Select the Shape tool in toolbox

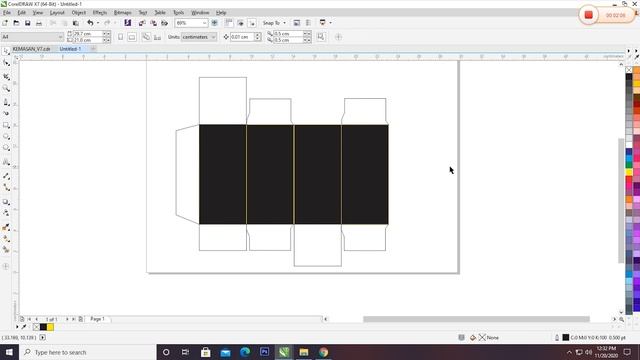(x=6, y=62)
